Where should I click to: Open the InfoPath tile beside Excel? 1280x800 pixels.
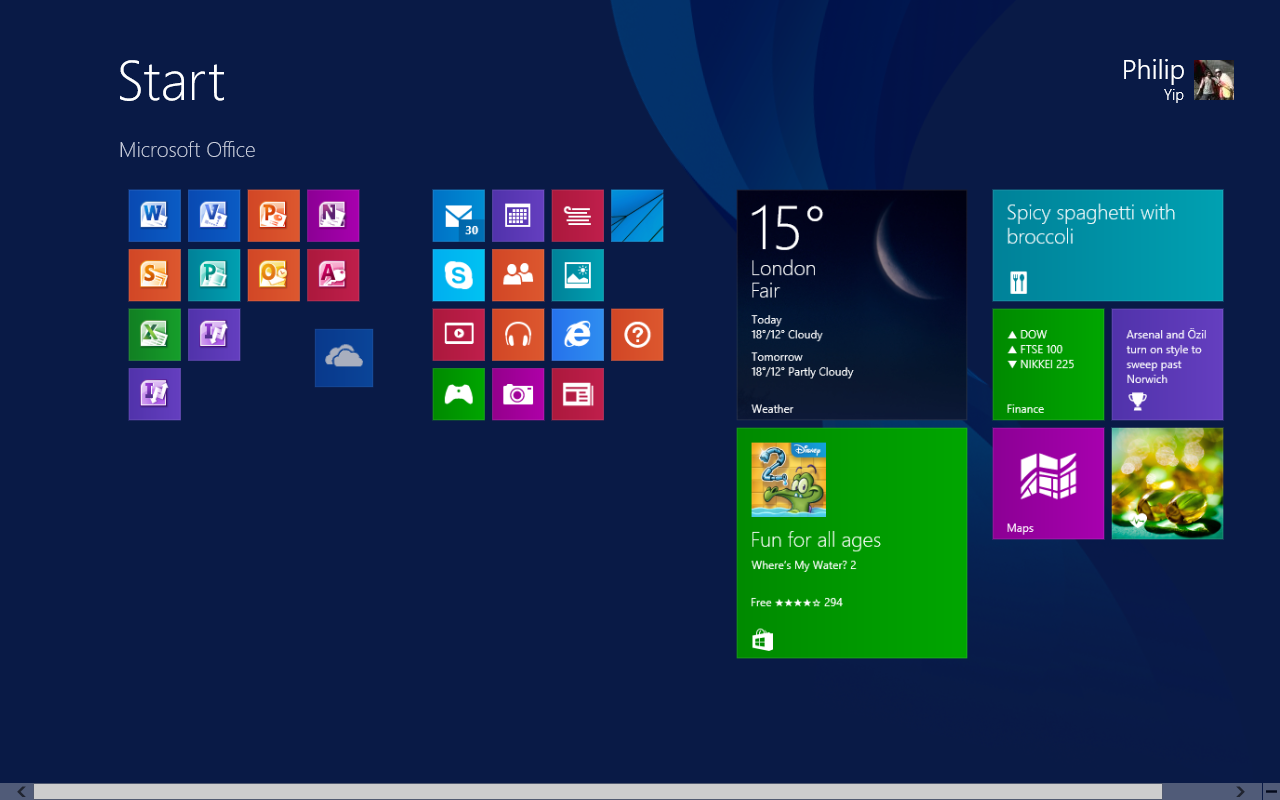click(x=214, y=335)
